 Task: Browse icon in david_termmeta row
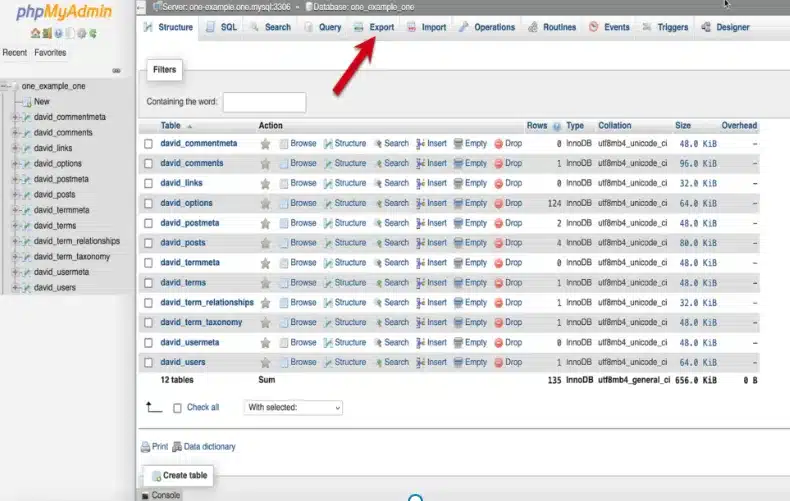(284, 263)
